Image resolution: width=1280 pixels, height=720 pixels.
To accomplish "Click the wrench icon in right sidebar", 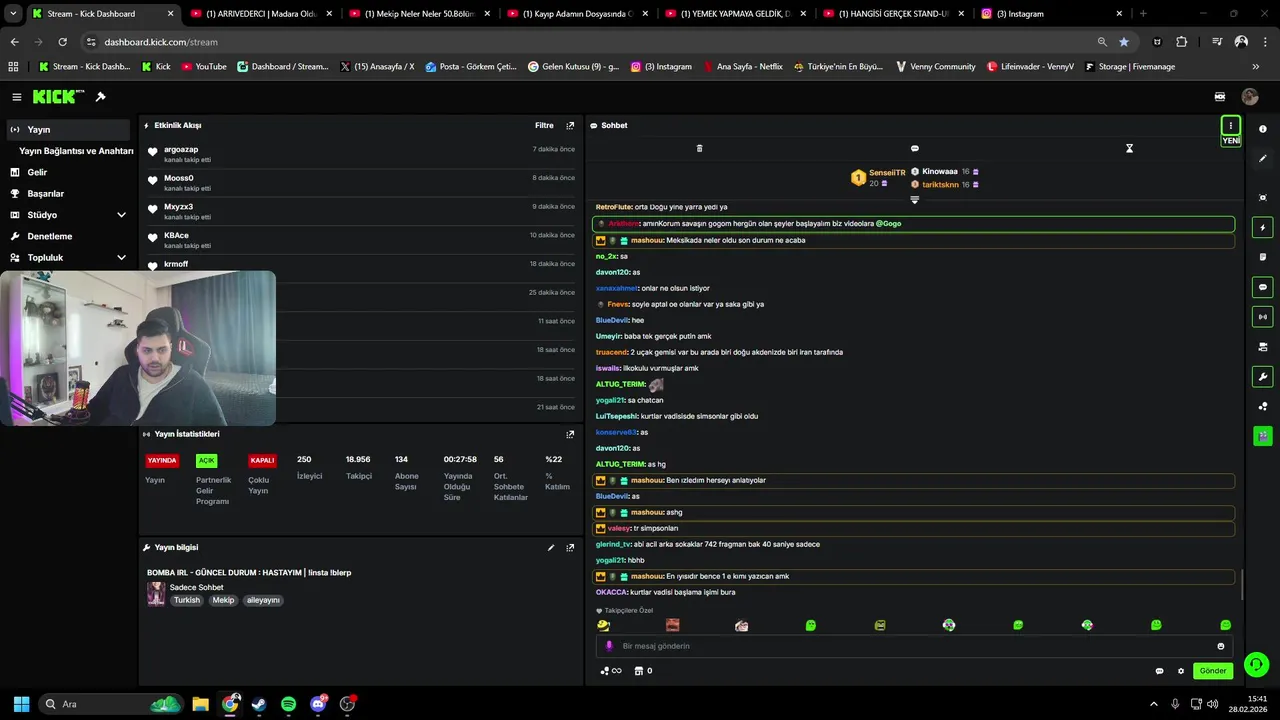I will [x=1263, y=377].
